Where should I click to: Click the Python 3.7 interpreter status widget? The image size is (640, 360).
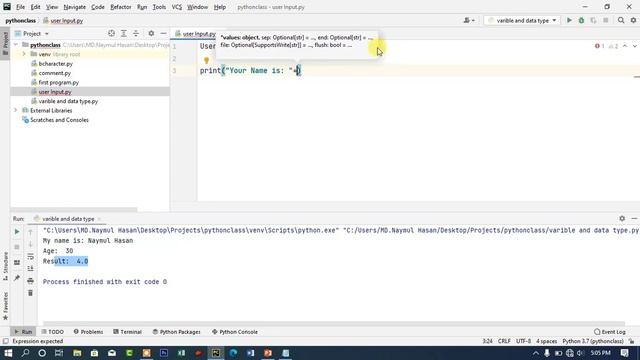pos(593,341)
